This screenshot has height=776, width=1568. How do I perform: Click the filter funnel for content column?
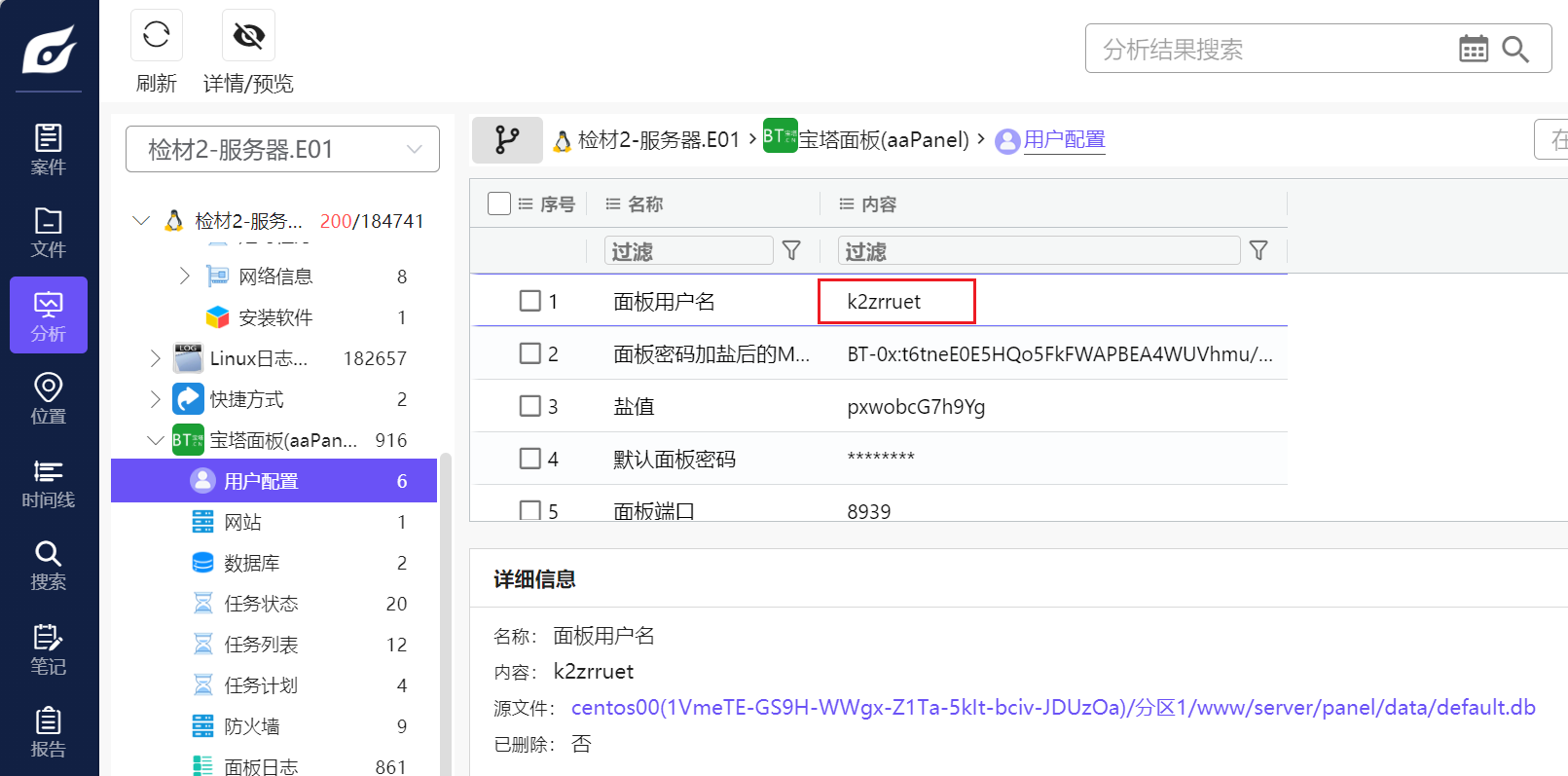point(1258,251)
